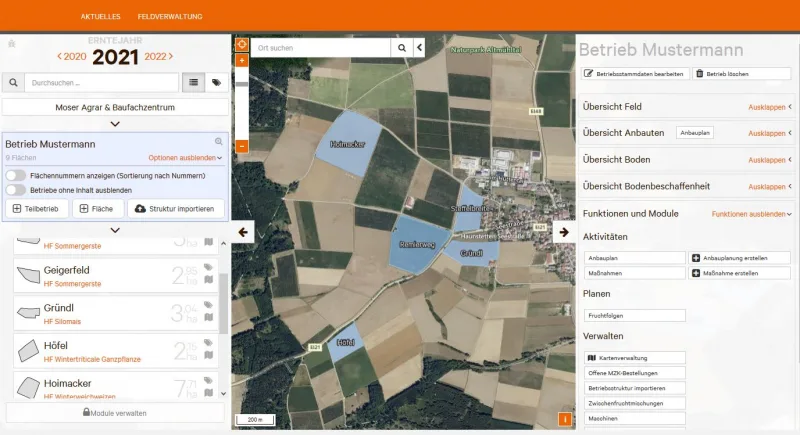Click Betrieb löschen button
Viewport: 800px width, 435px height.
[741, 74]
